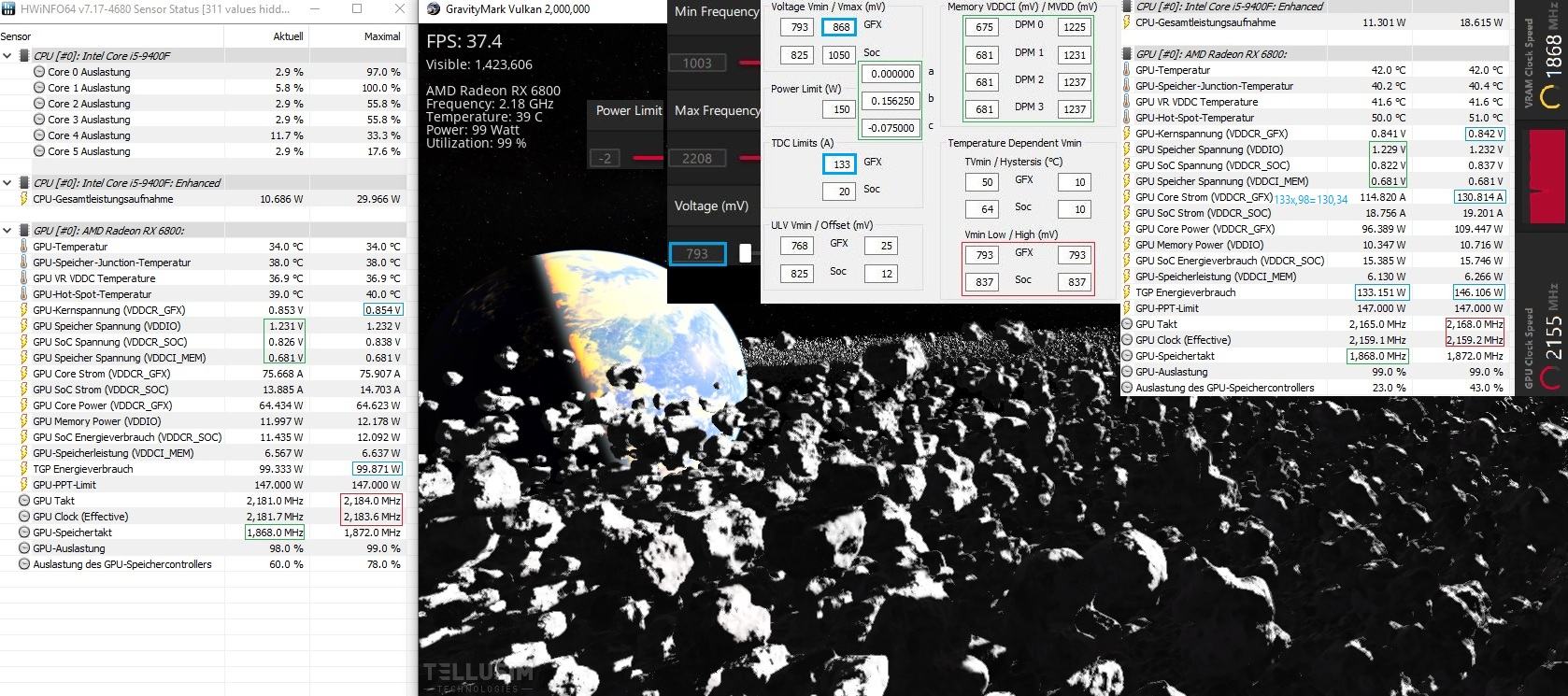Click the VRAM Clock Speed gauge ring

[x=1552, y=96]
